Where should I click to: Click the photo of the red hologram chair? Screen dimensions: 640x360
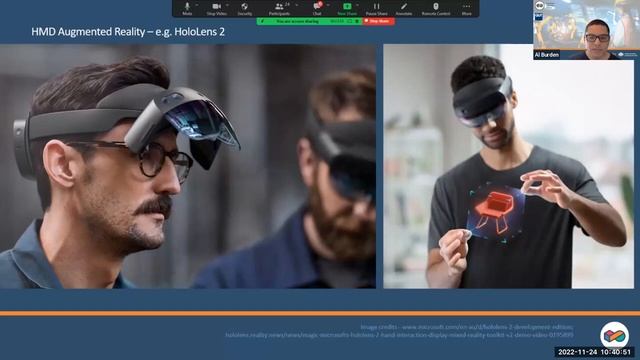pyautogui.click(x=509, y=167)
